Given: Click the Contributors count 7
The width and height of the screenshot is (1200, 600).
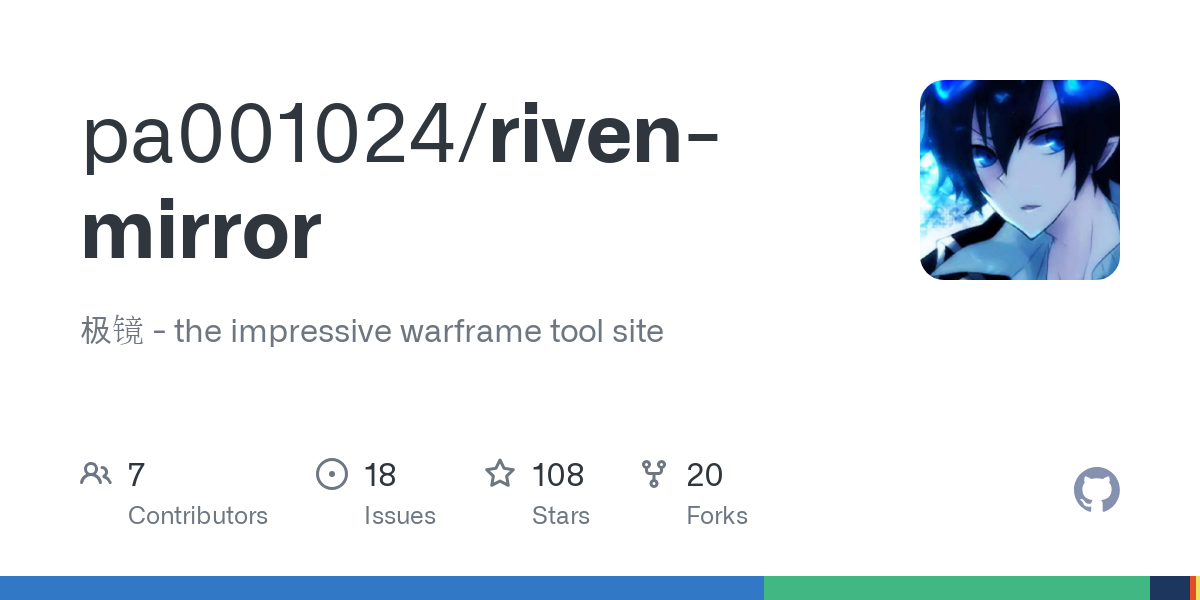Looking at the screenshot, I should click(136, 475).
